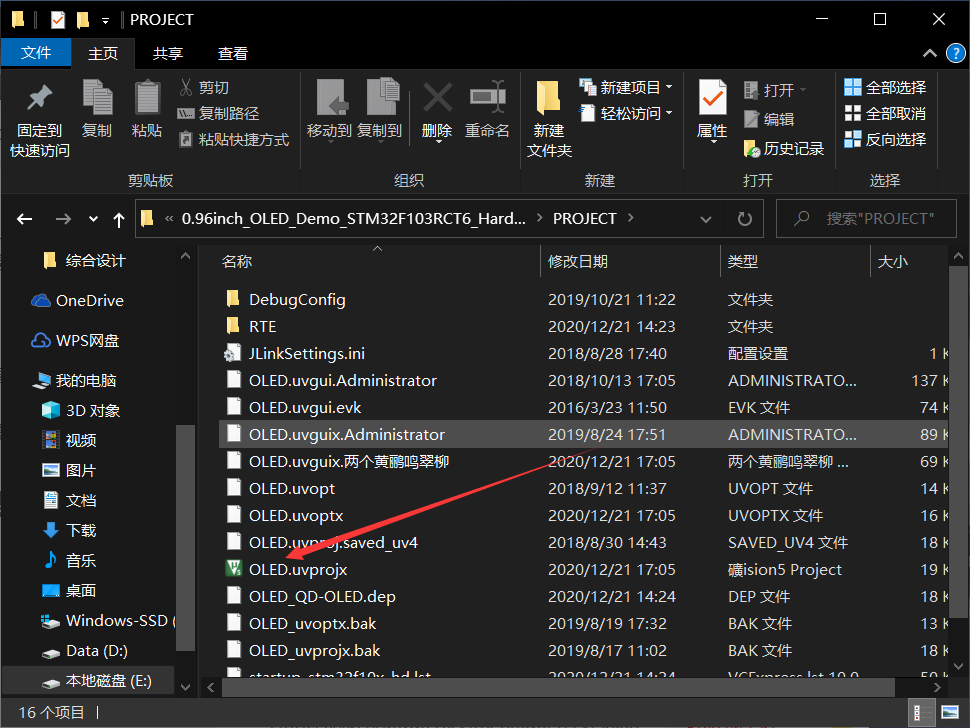Viewport: 970px width, 728px height.
Task: Open the Properties (属性) icon
Action: (x=713, y=98)
